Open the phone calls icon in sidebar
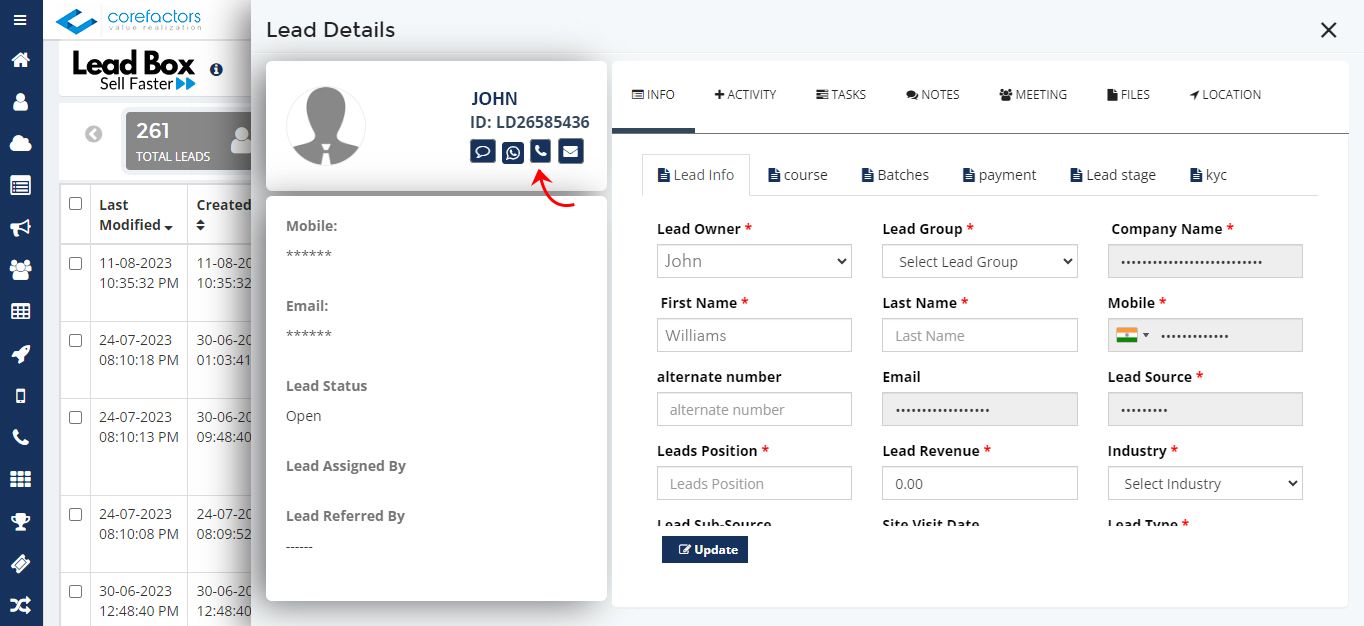Screen dimensions: 1364x626 (x=20, y=437)
